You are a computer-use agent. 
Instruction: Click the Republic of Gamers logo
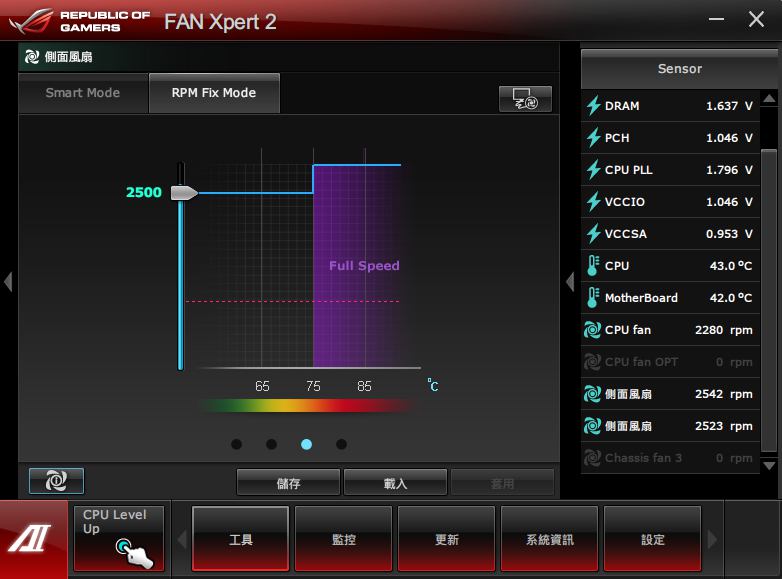coord(80,21)
